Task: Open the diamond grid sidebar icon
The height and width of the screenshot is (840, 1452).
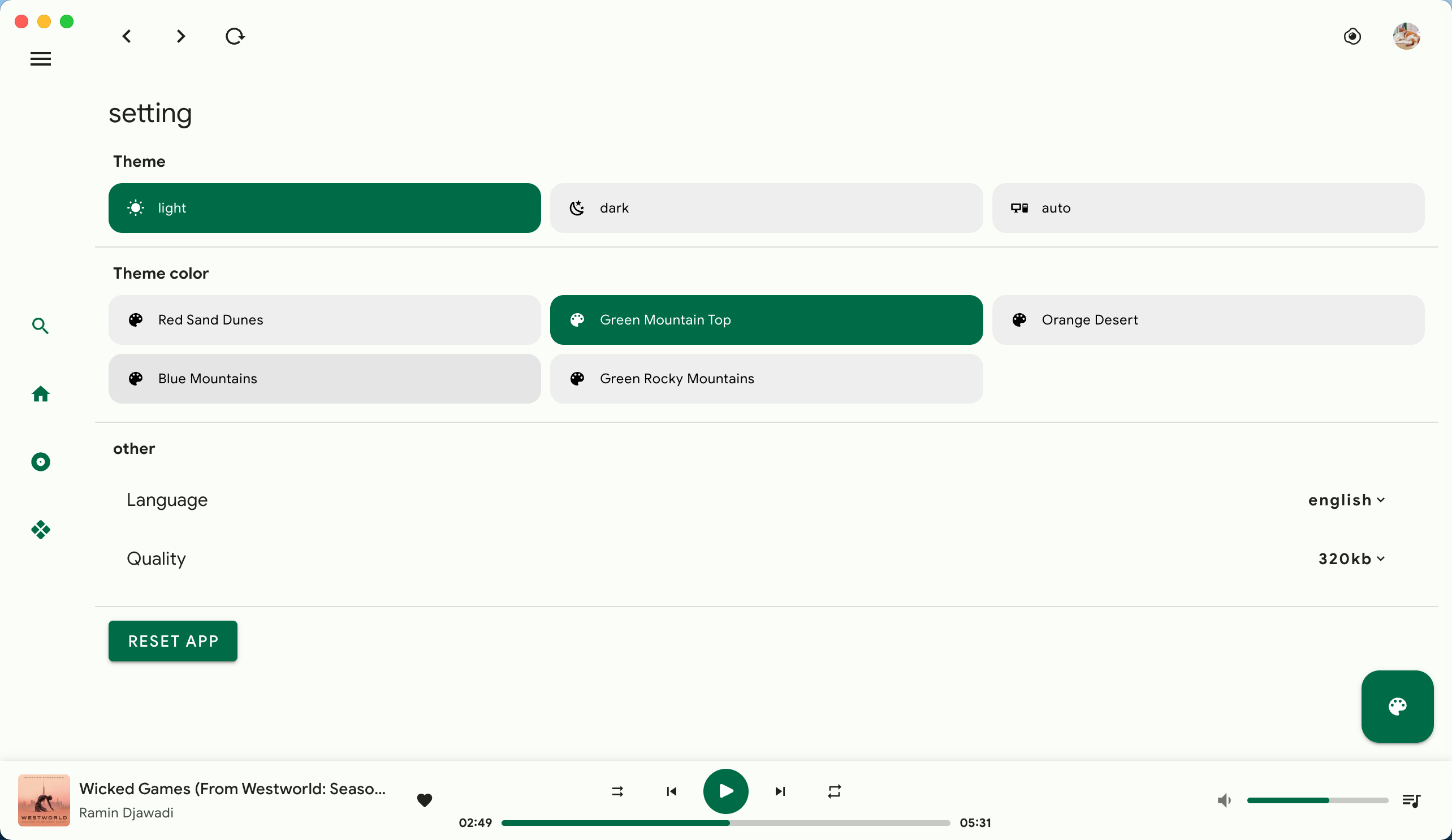Action: tap(40, 530)
